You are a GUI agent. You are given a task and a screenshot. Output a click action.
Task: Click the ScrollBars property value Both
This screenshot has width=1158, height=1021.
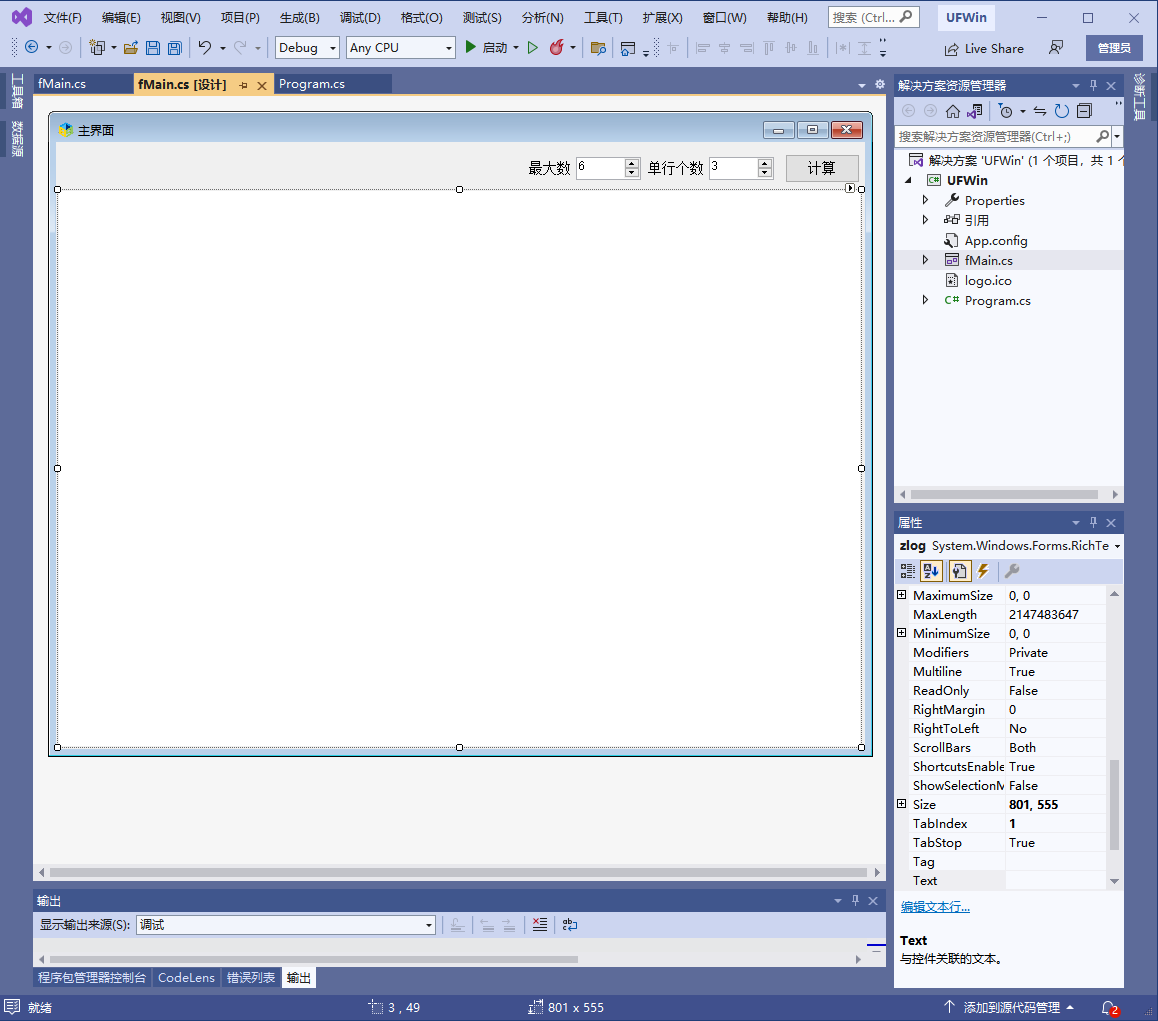pos(1055,748)
